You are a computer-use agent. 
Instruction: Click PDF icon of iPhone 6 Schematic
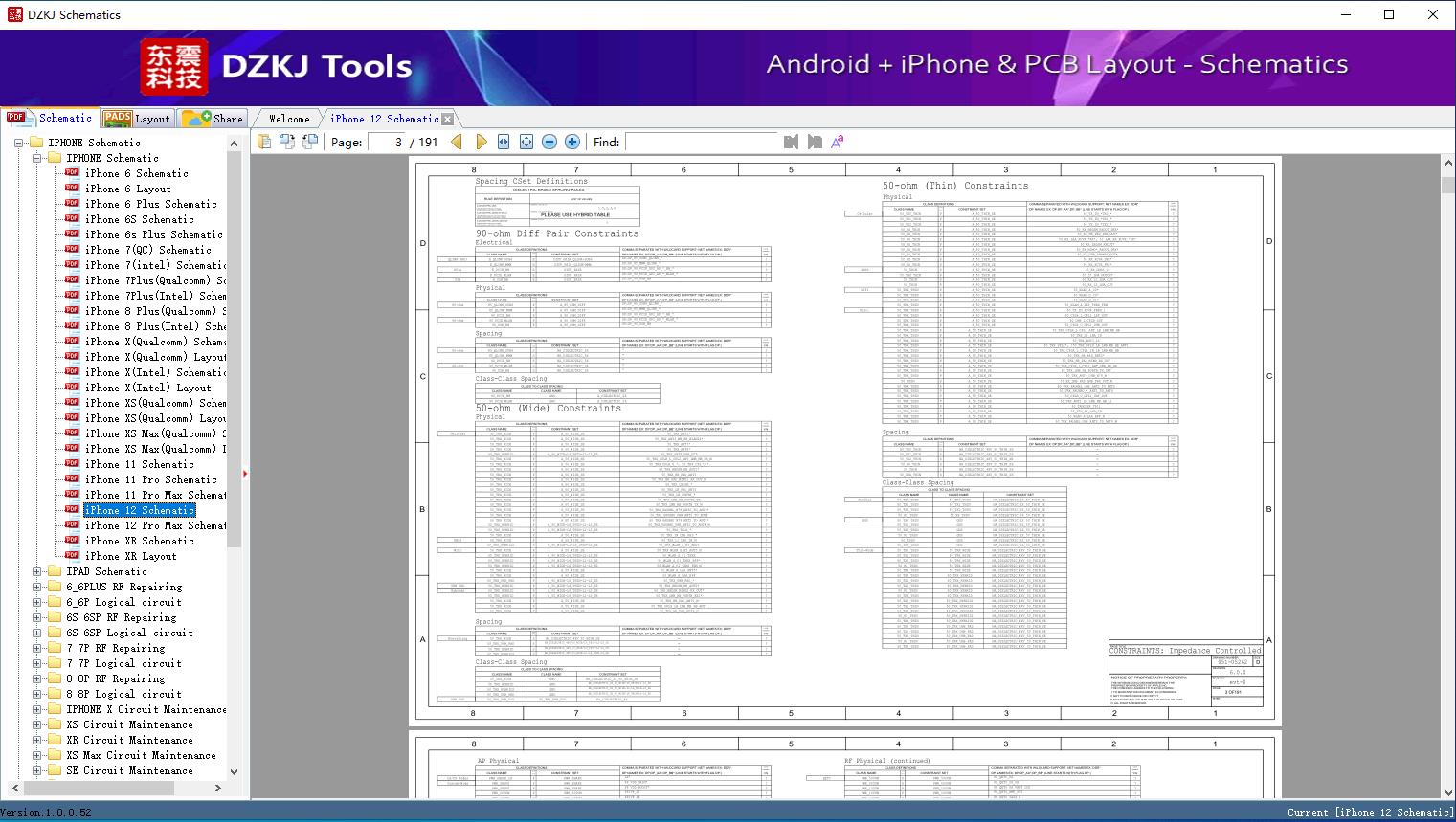click(72, 173)
